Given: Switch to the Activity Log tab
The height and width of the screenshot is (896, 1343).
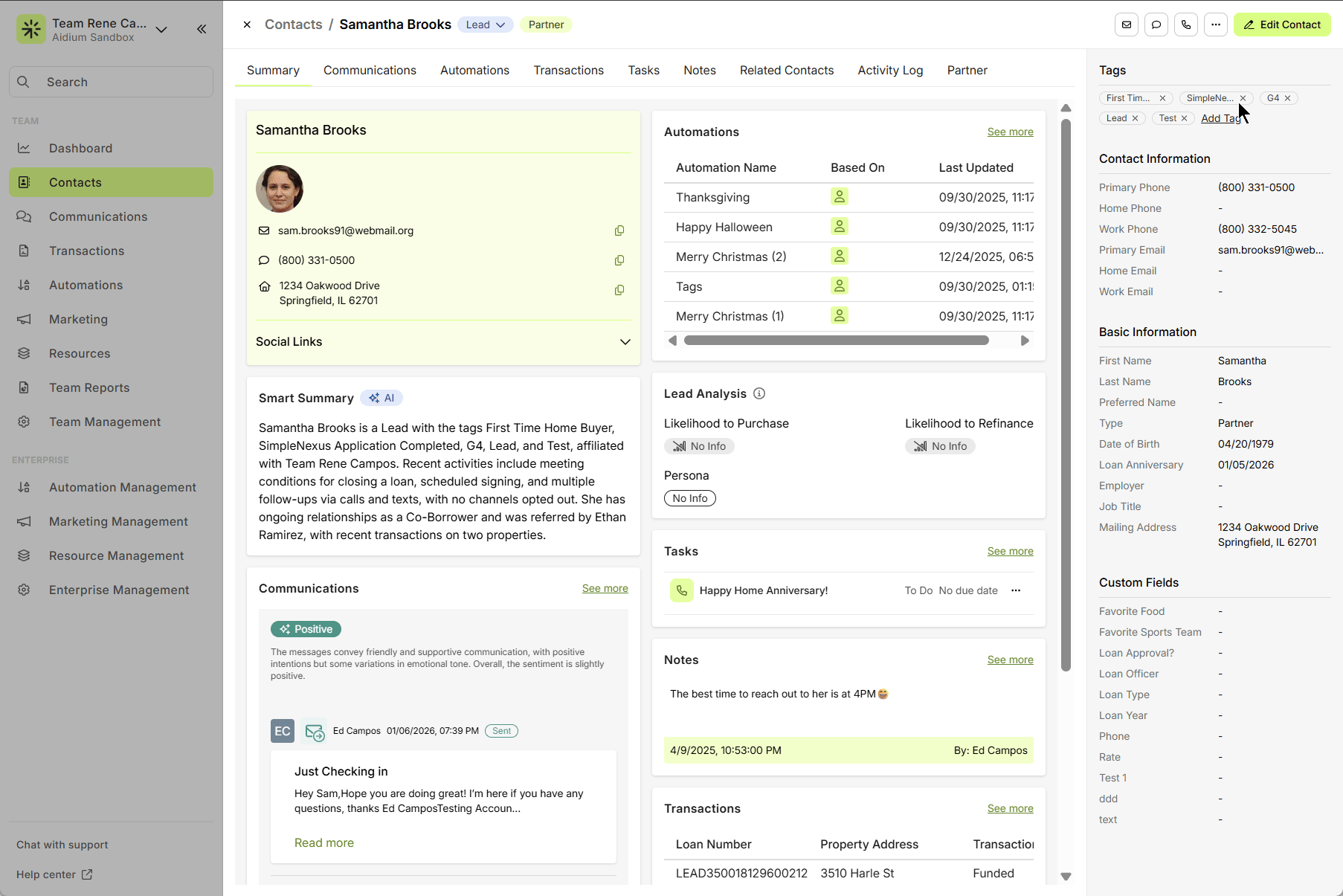Looking at the screenshot, I should click(890, 70).
